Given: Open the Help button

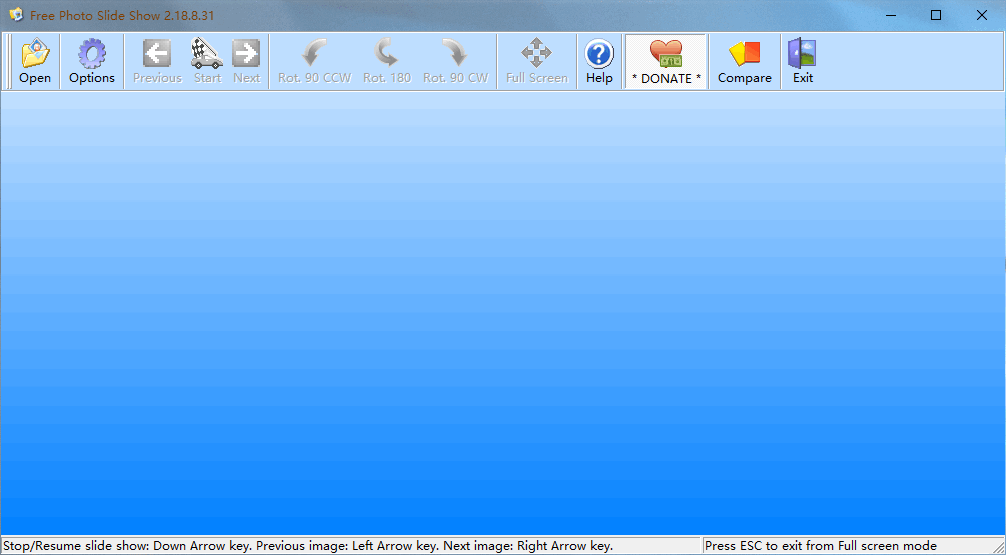Looking at the screenshot, I should tap(599, 61).
